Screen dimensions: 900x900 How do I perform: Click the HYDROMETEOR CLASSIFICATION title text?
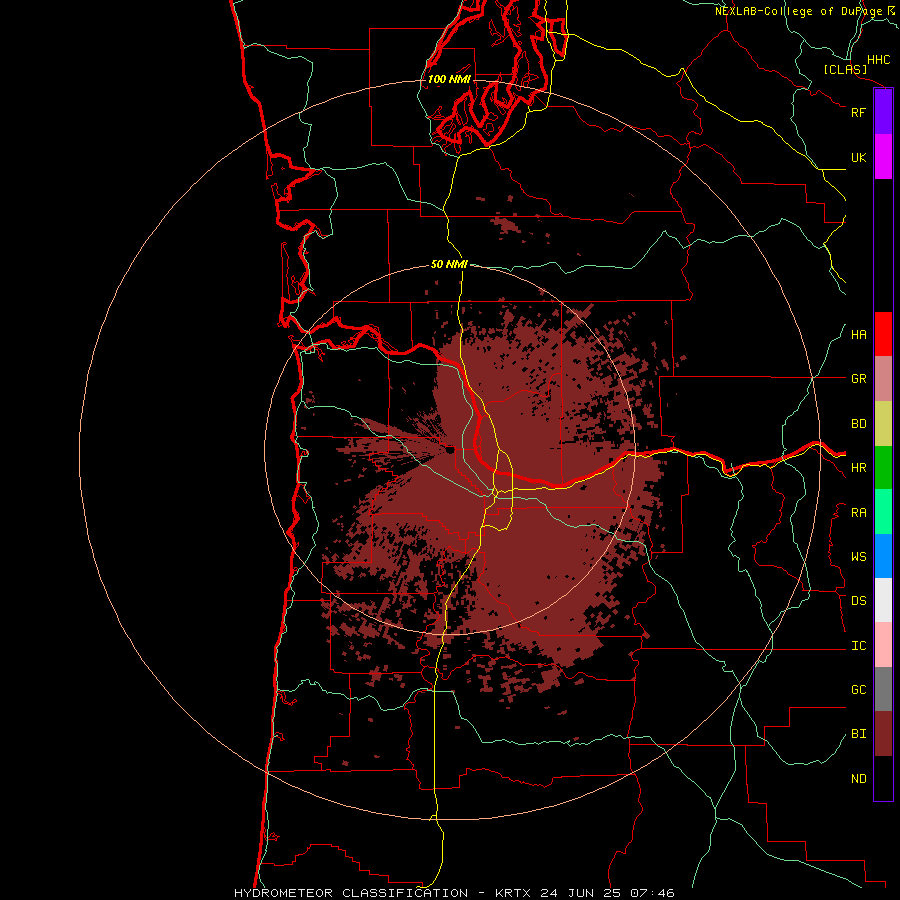point(351,893)
